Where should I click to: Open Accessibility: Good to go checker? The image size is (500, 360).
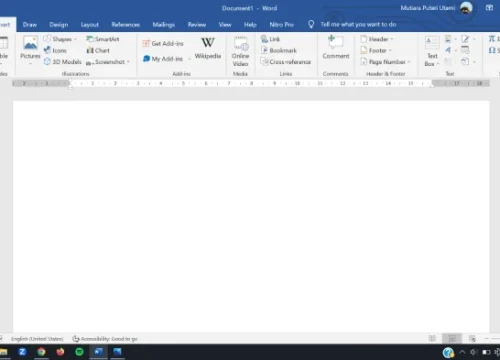coord(105,339)
